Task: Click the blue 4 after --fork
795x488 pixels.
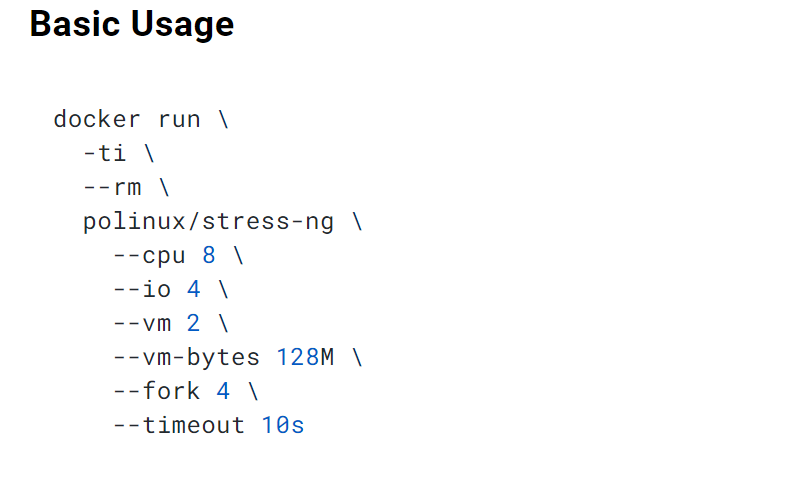Action: coord(224,391)
